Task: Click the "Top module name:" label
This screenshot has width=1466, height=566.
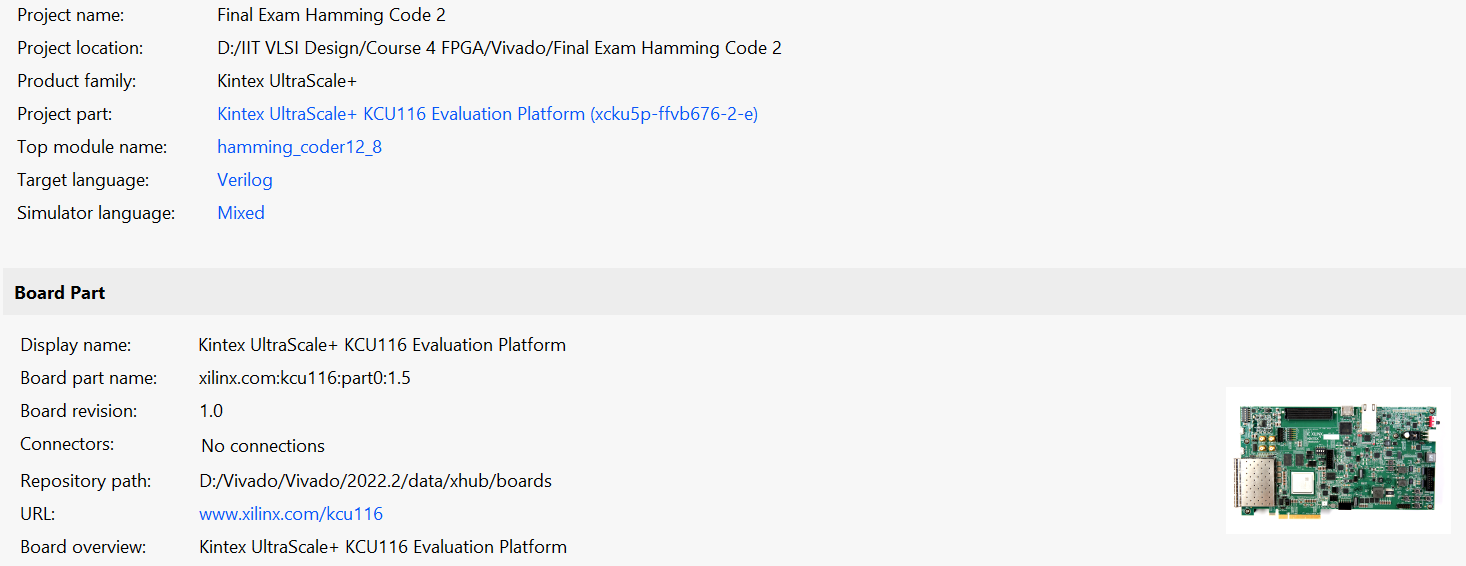Action: coord(92,147)
